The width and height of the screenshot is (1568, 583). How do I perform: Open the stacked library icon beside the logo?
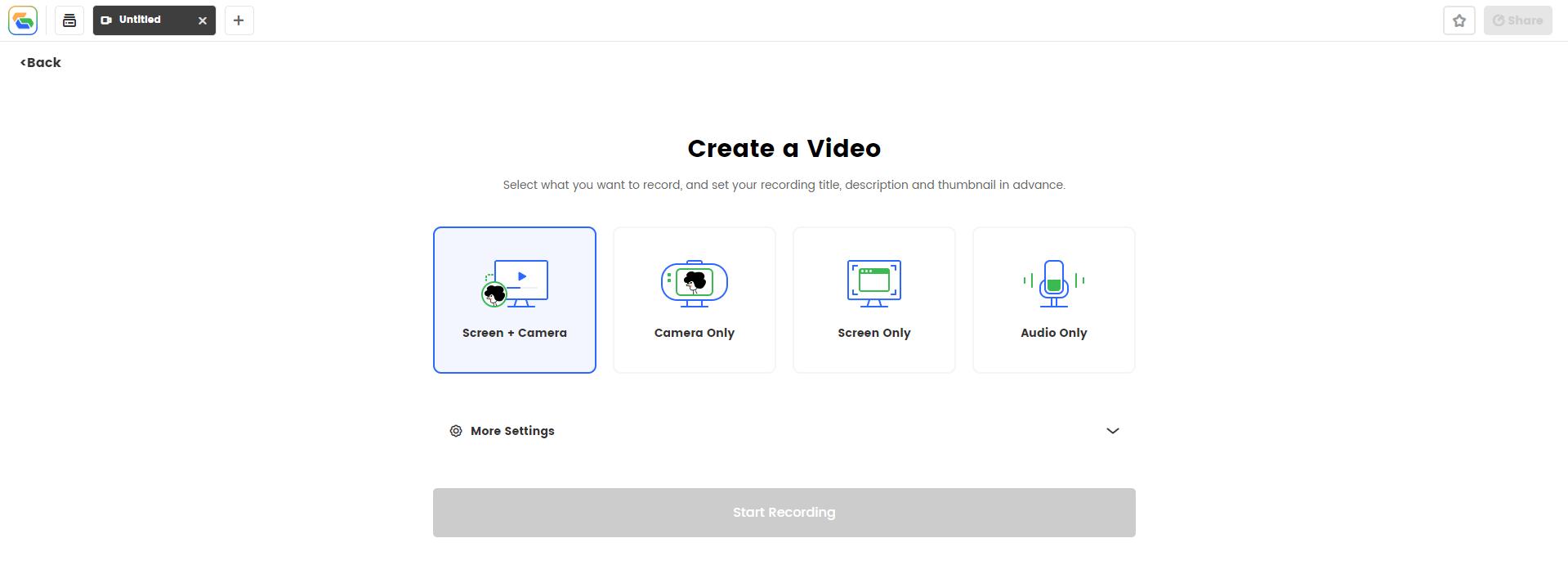point(69,20)
